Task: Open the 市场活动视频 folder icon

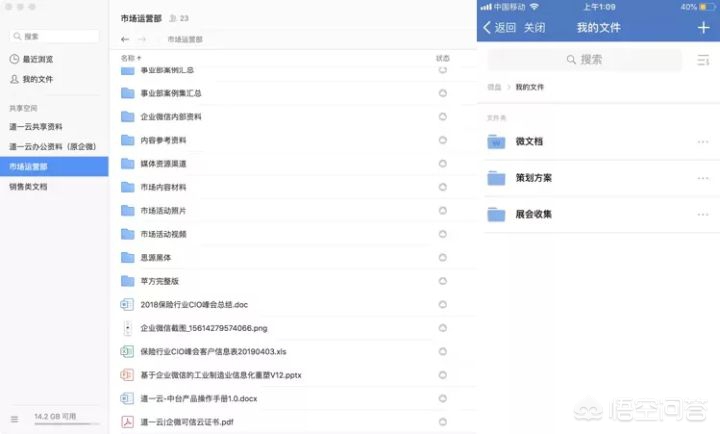Action: [x=127, y=234]
